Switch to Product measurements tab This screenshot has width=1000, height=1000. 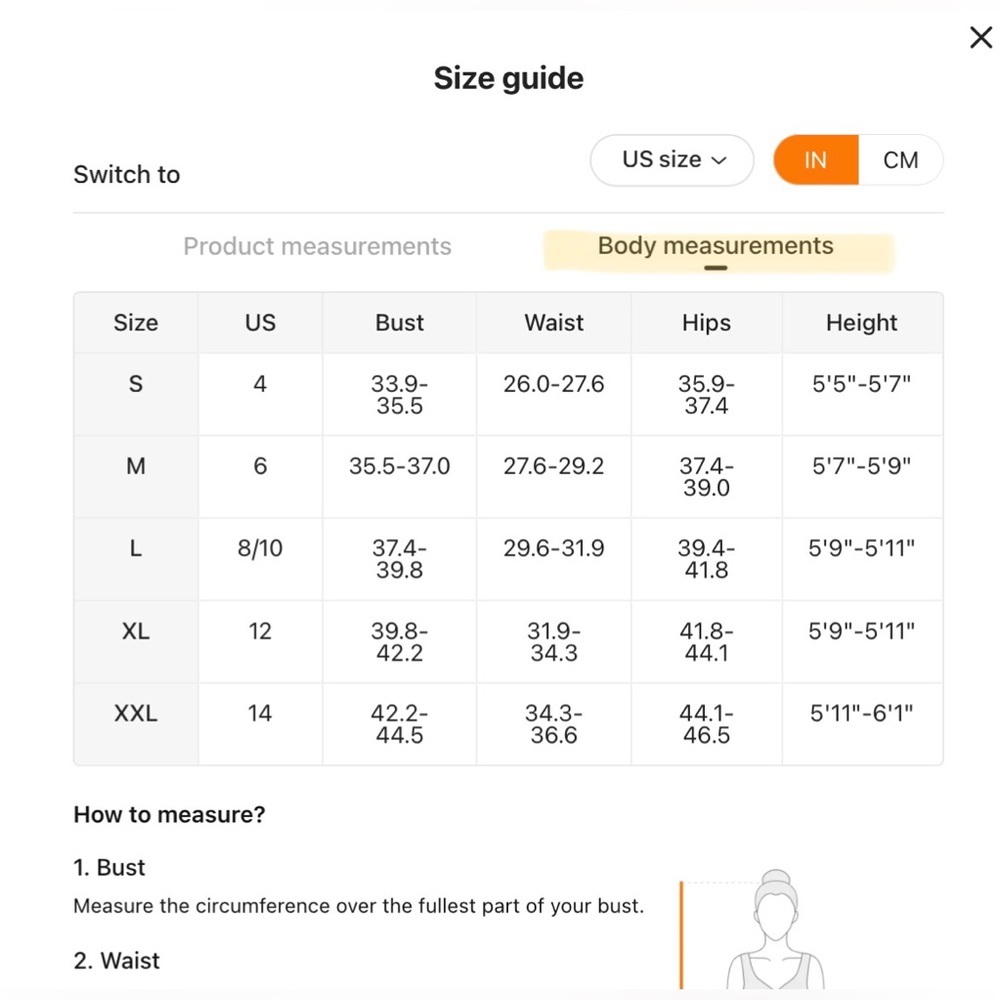pyautogui.click(x=317, y=246)
